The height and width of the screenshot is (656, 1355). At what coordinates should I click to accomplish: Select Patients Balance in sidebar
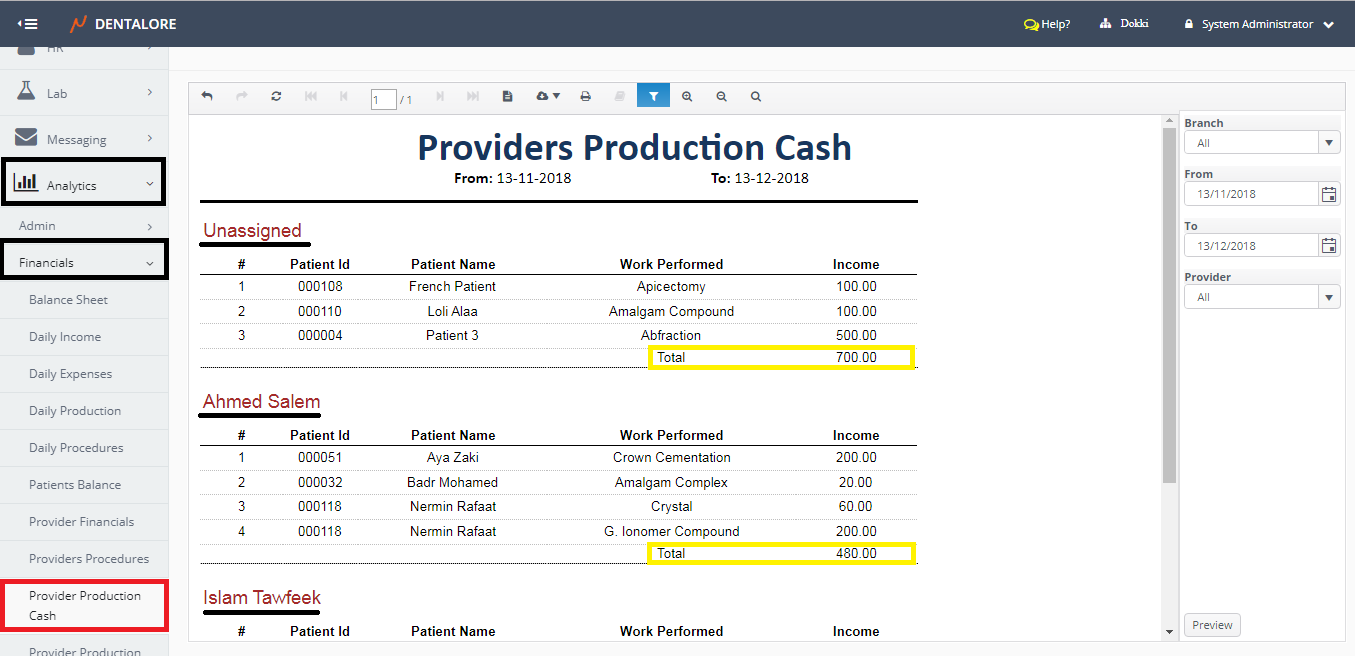[75, 485]
